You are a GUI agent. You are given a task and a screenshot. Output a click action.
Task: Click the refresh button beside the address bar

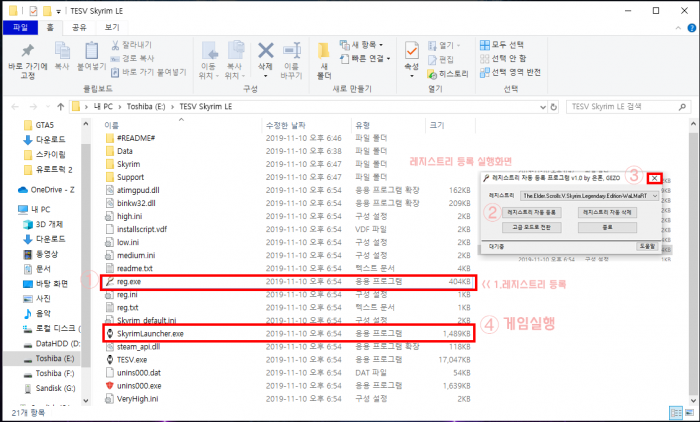point(554,107)
